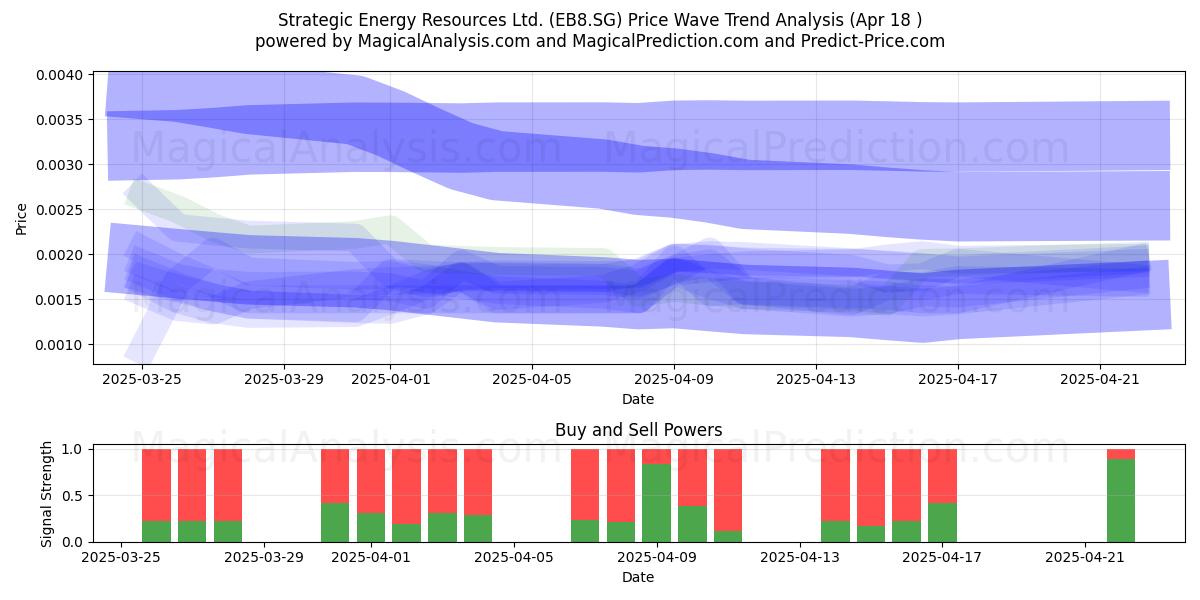Click the red bar segment at 2025-04-01

(x=371, y=481)
